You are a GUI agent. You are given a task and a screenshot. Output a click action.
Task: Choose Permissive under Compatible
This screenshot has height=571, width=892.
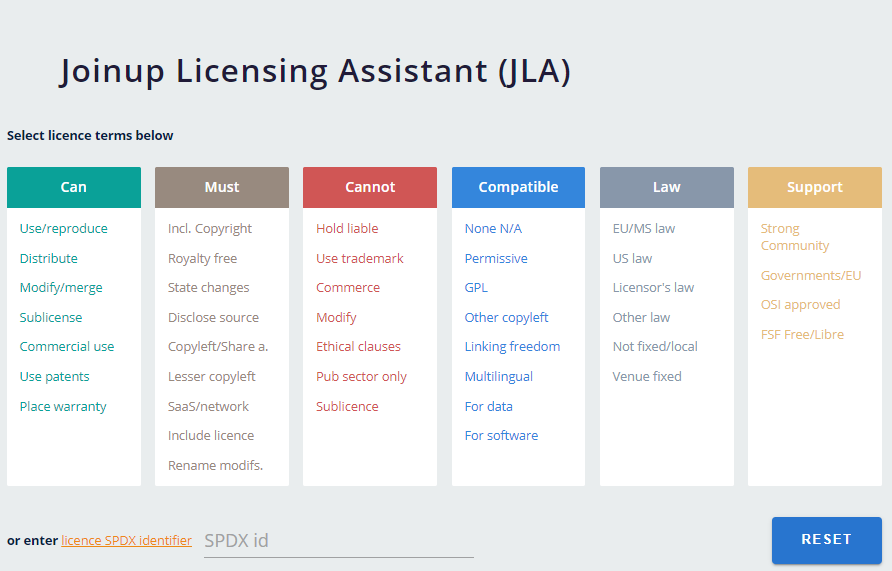[x=496, y=258]
